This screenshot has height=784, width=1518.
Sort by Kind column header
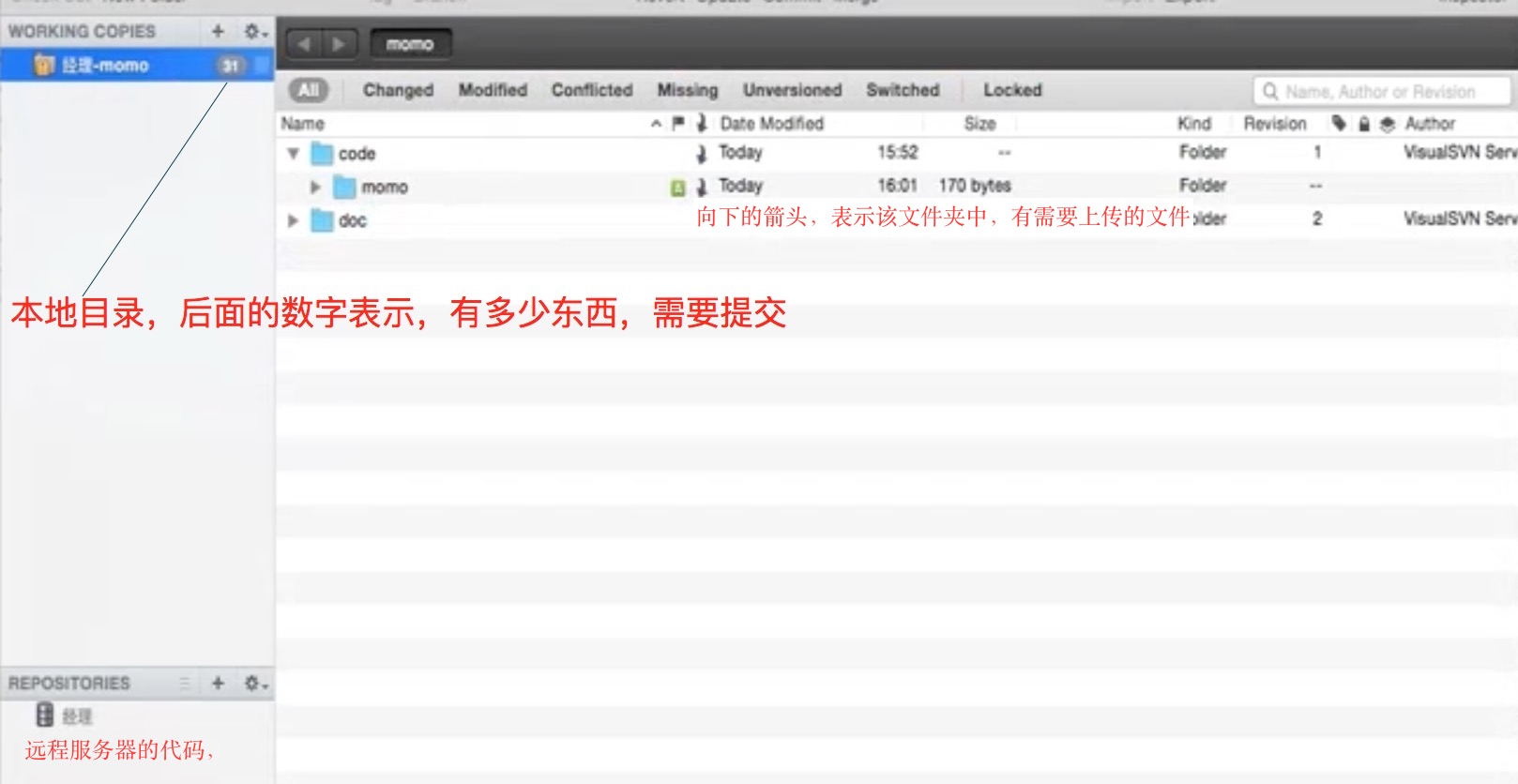coord(1194,124)
